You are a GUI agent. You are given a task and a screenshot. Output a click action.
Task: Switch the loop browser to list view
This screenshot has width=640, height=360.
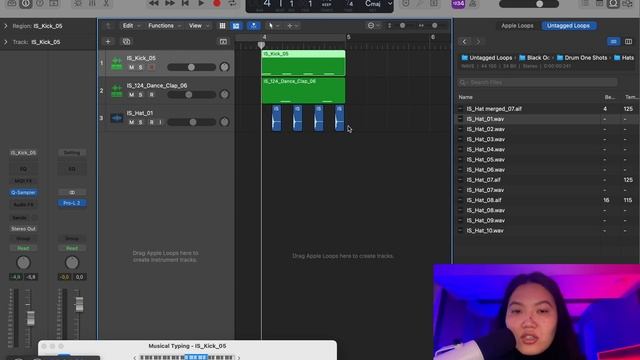tap(613, 42)
